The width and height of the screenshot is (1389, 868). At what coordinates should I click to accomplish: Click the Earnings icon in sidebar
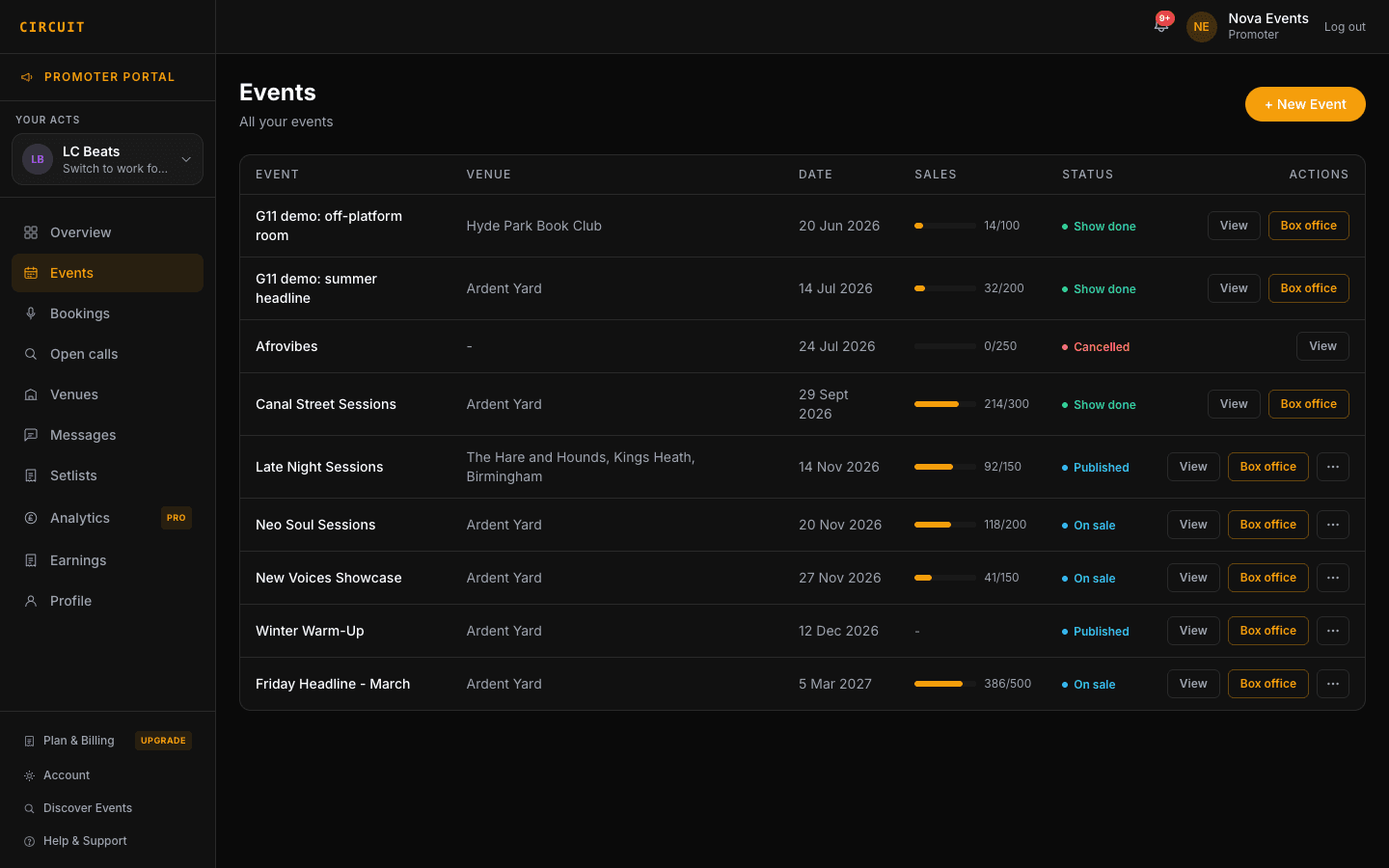[x=31, y=560]
